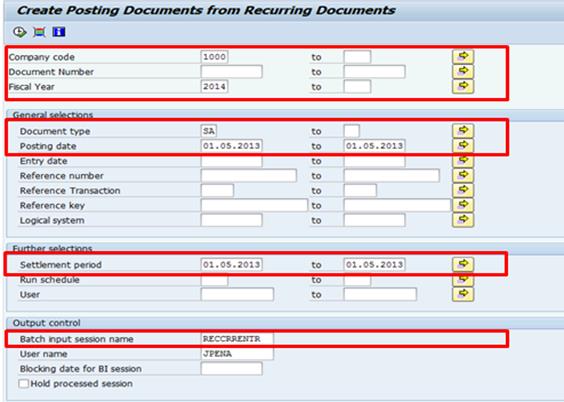564x402 pixels.
Task: Open multiple selection for Company code
Action: (x=463, y=57)
